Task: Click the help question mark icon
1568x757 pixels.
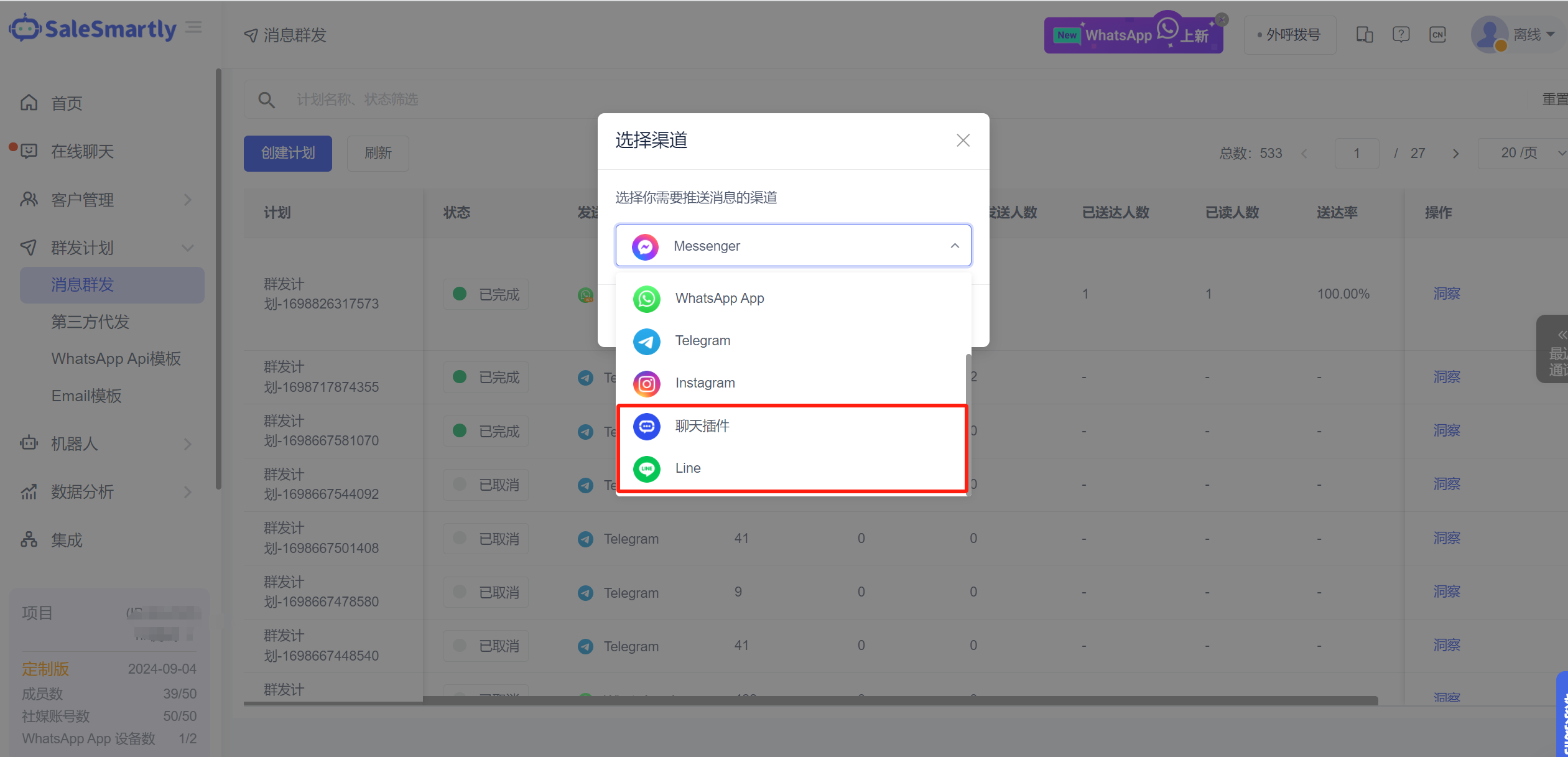Action: click(1401, 35)
